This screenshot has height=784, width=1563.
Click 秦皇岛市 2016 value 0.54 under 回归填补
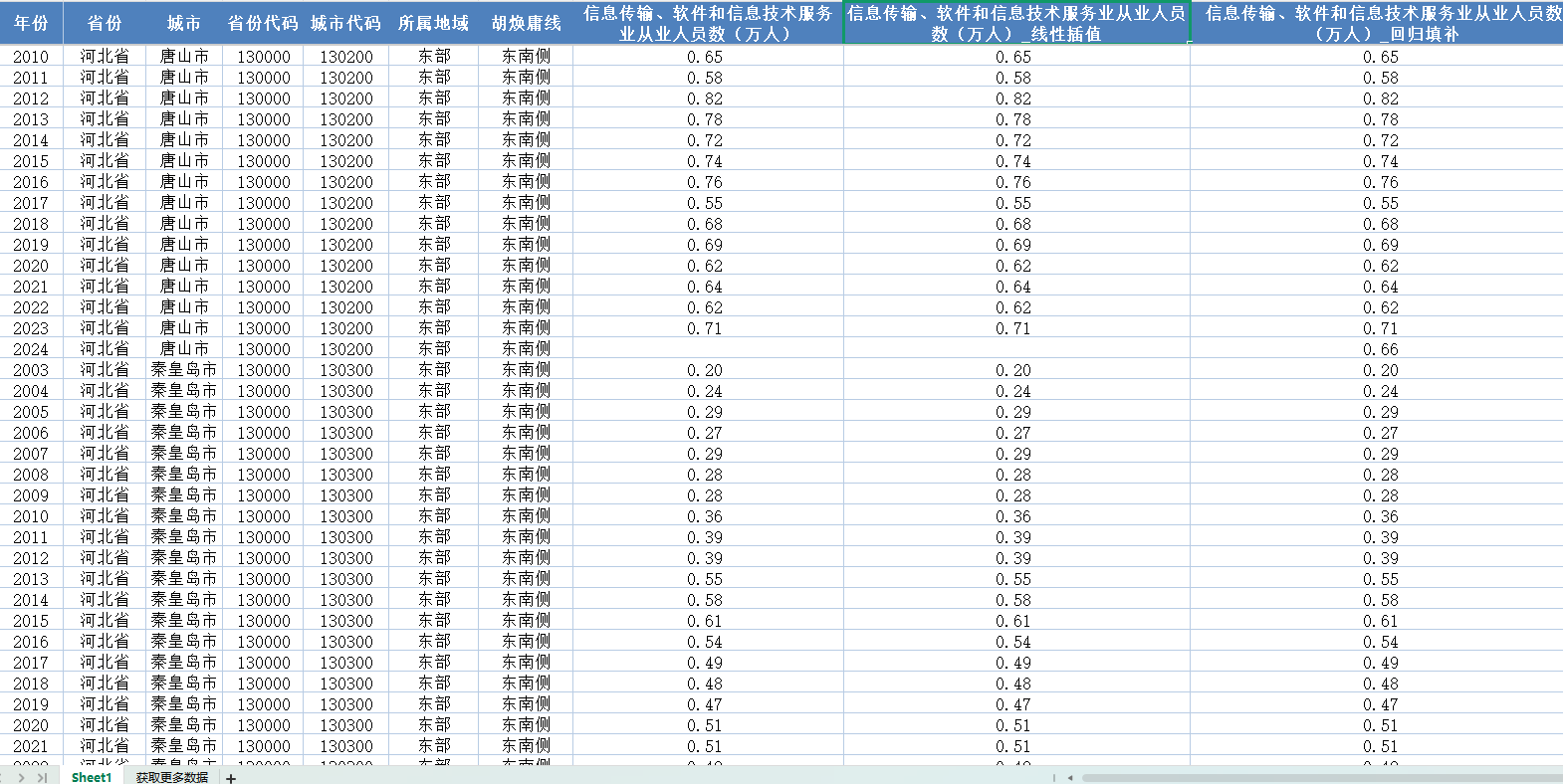1381,642
